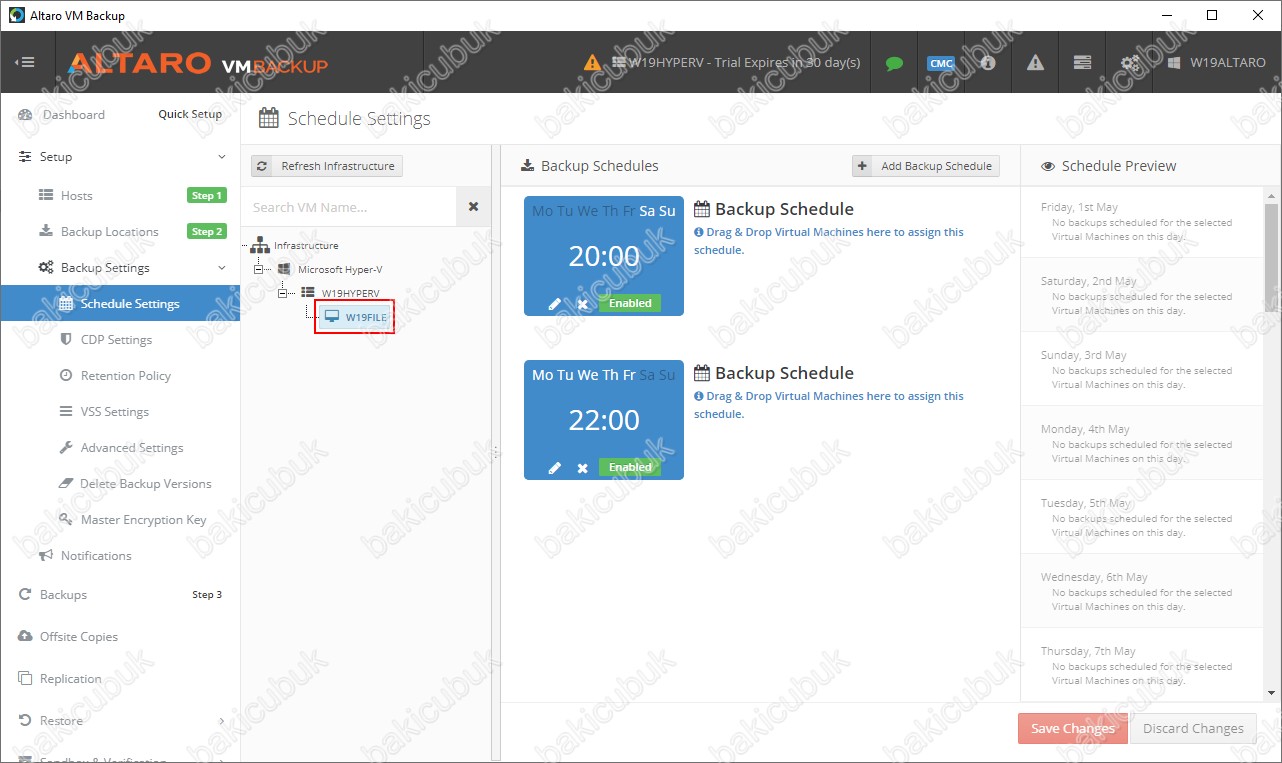
Task: Expand the Restore menu arrow
Action: (222, 721)
